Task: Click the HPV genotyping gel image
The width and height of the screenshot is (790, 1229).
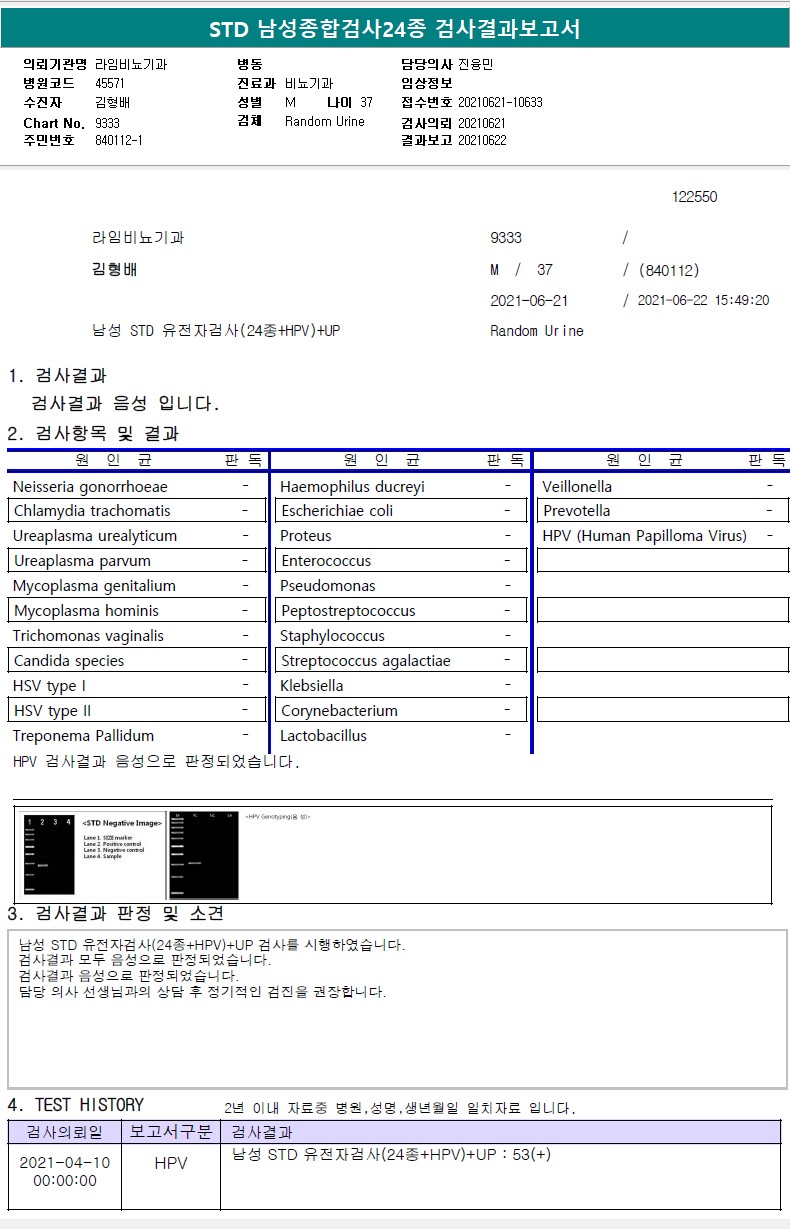Action: [x=204, y=855]
